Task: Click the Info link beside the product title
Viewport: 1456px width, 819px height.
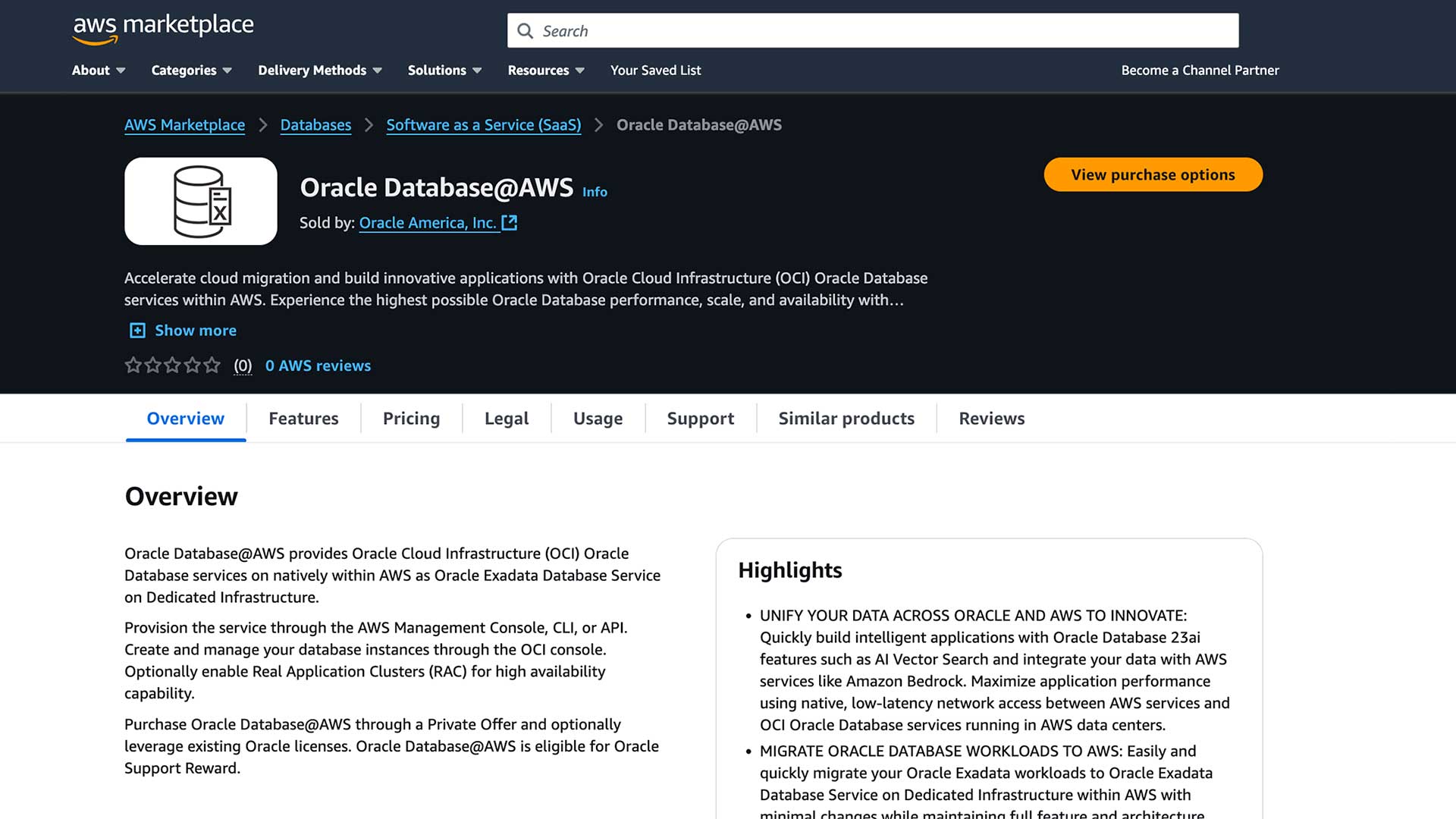Action: tap(595, 192)
